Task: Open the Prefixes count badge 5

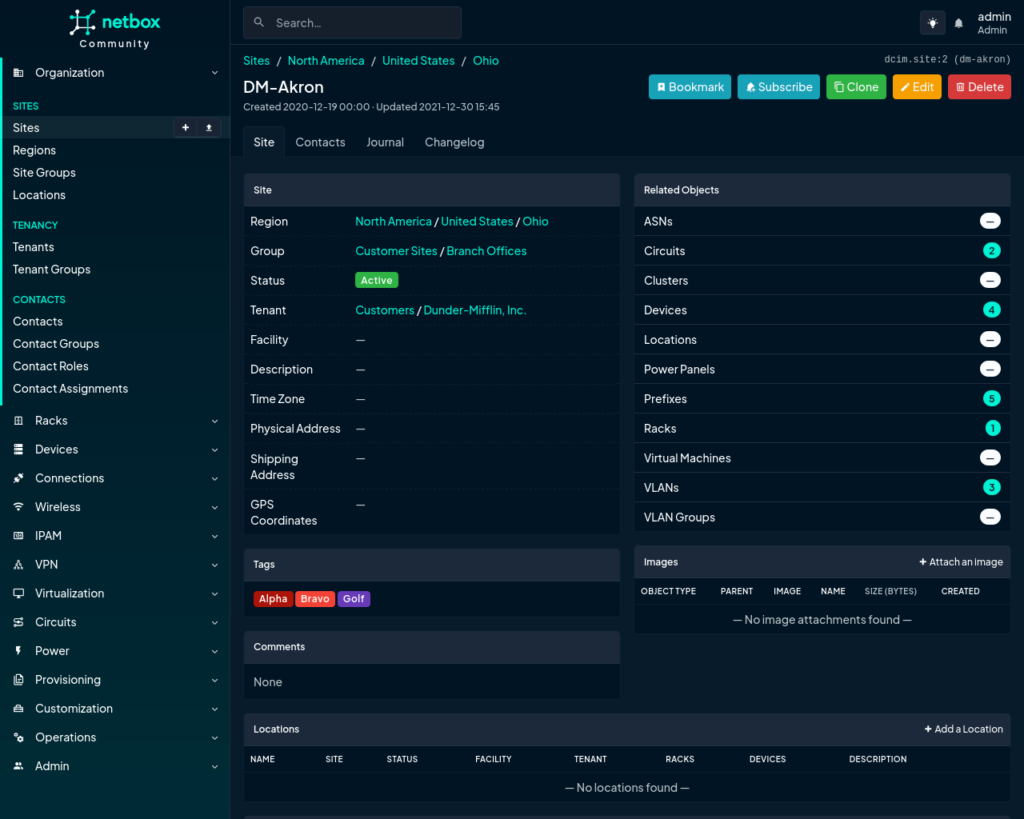Action: click(x=991, y=398)
